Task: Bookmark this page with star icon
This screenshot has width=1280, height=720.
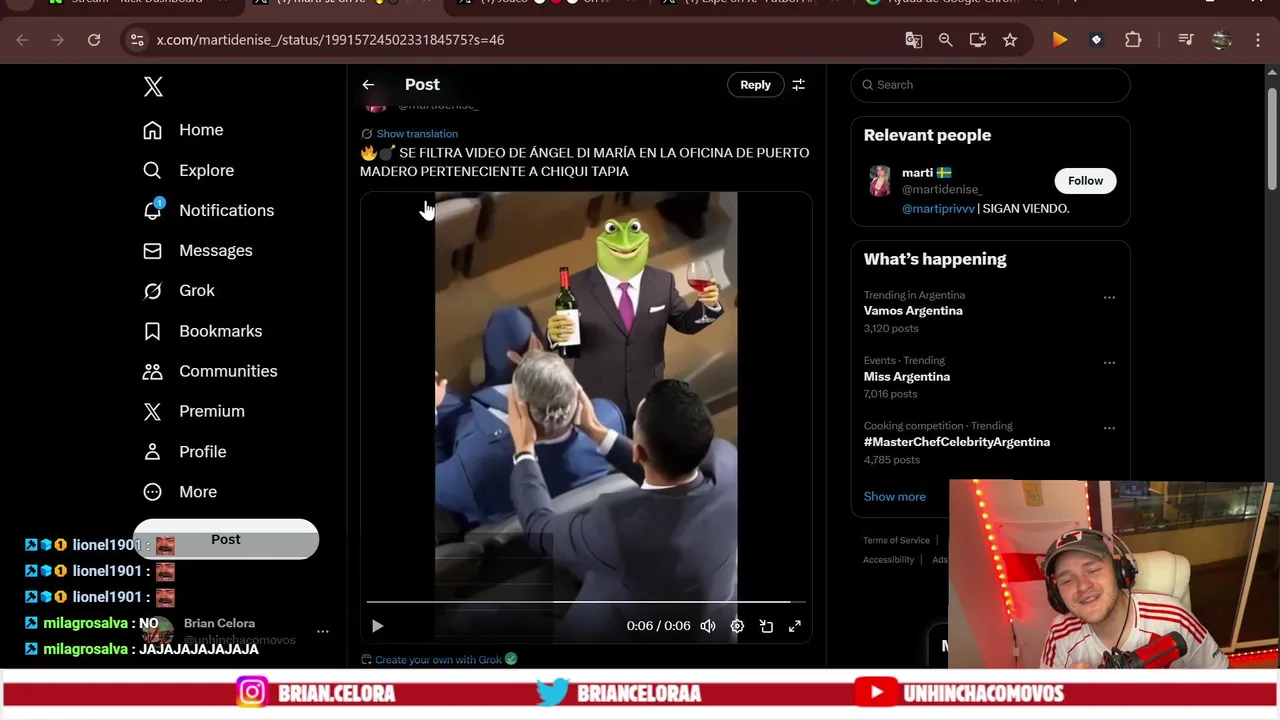Action: click(x=1010, y=40)
